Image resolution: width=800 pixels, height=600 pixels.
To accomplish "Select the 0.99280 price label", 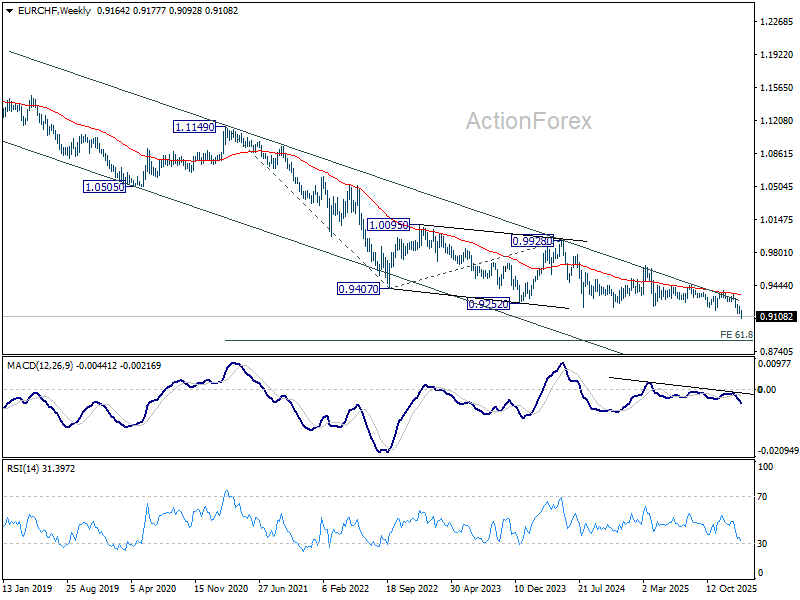I will [532, 241].
